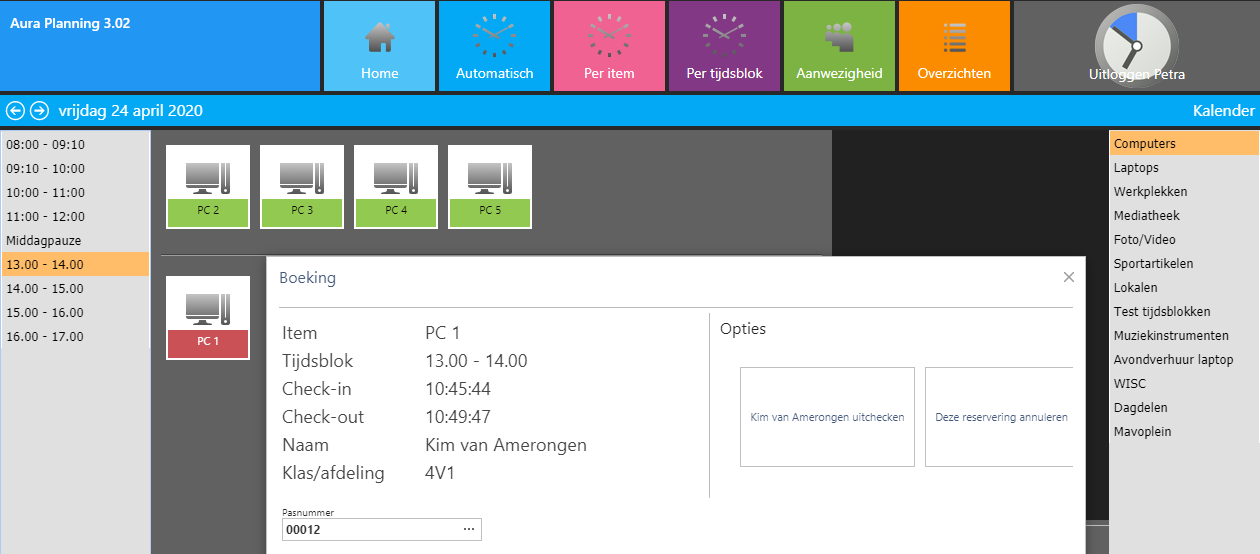Click Deze reservering annuleren

coord(1000,417)
